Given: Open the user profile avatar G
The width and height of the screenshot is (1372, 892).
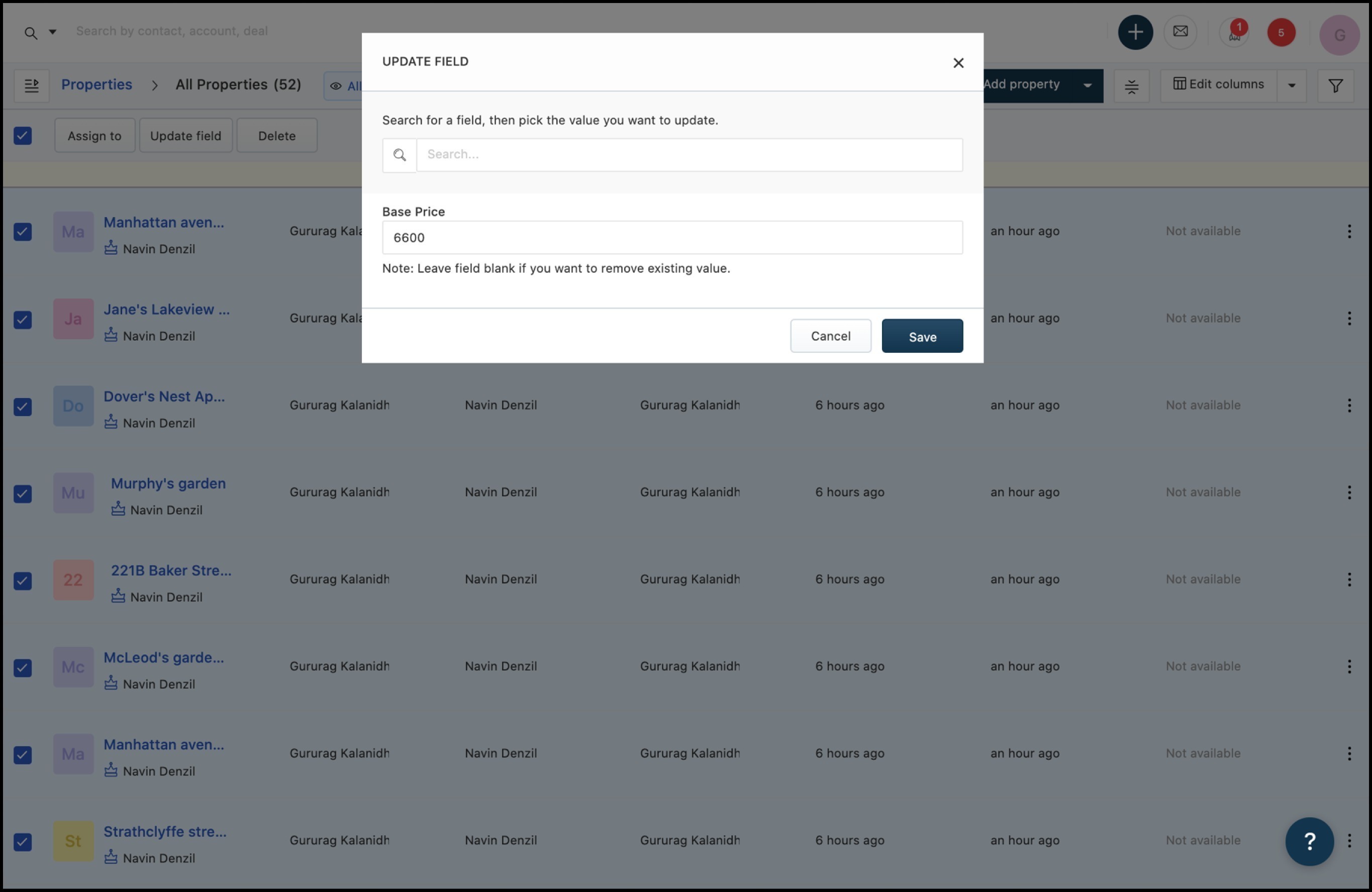Looking at the screenshot, I should pyautogui.click(x=1339, y=35).
